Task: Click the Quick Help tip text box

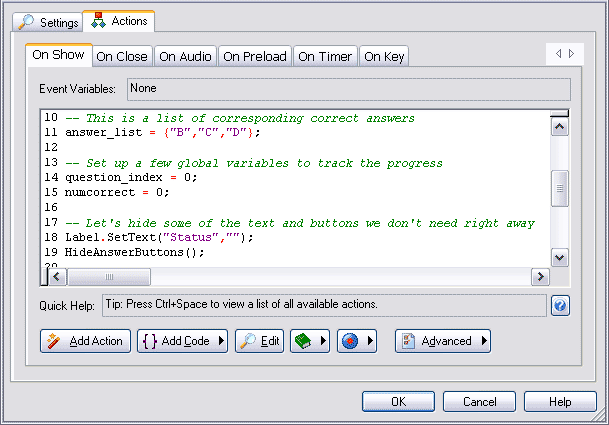Action: 324,305
